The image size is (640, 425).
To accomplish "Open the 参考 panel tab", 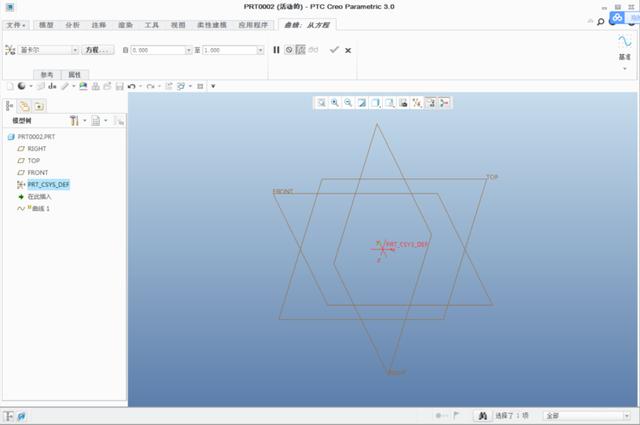I will point(47,75).
